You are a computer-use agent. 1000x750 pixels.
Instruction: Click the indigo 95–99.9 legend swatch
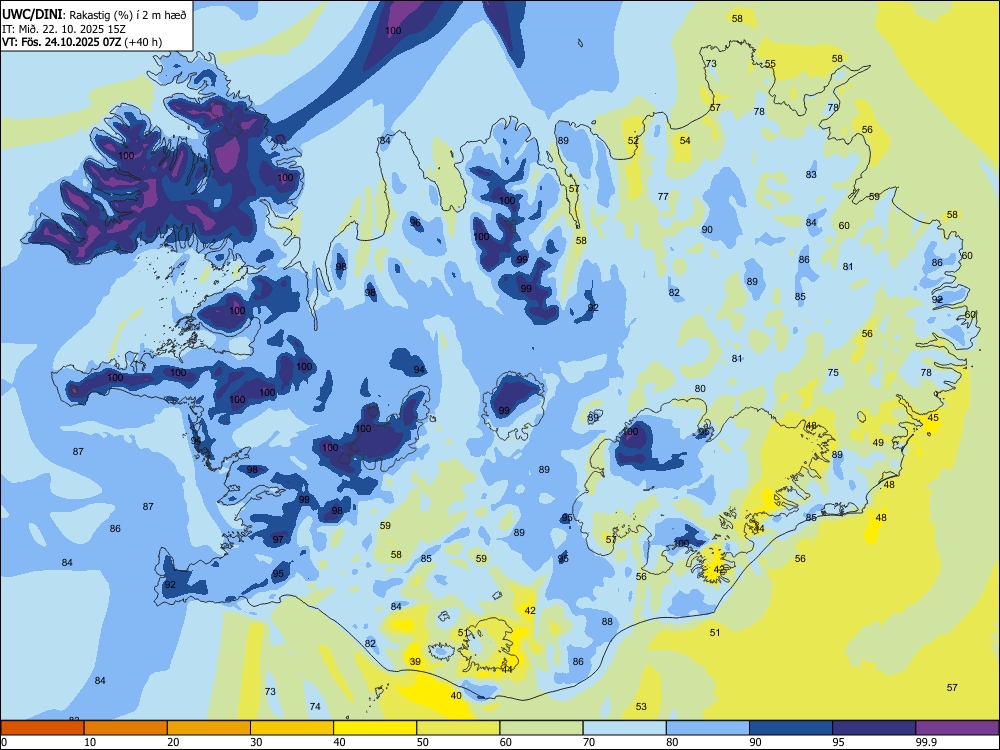(874, 728)
